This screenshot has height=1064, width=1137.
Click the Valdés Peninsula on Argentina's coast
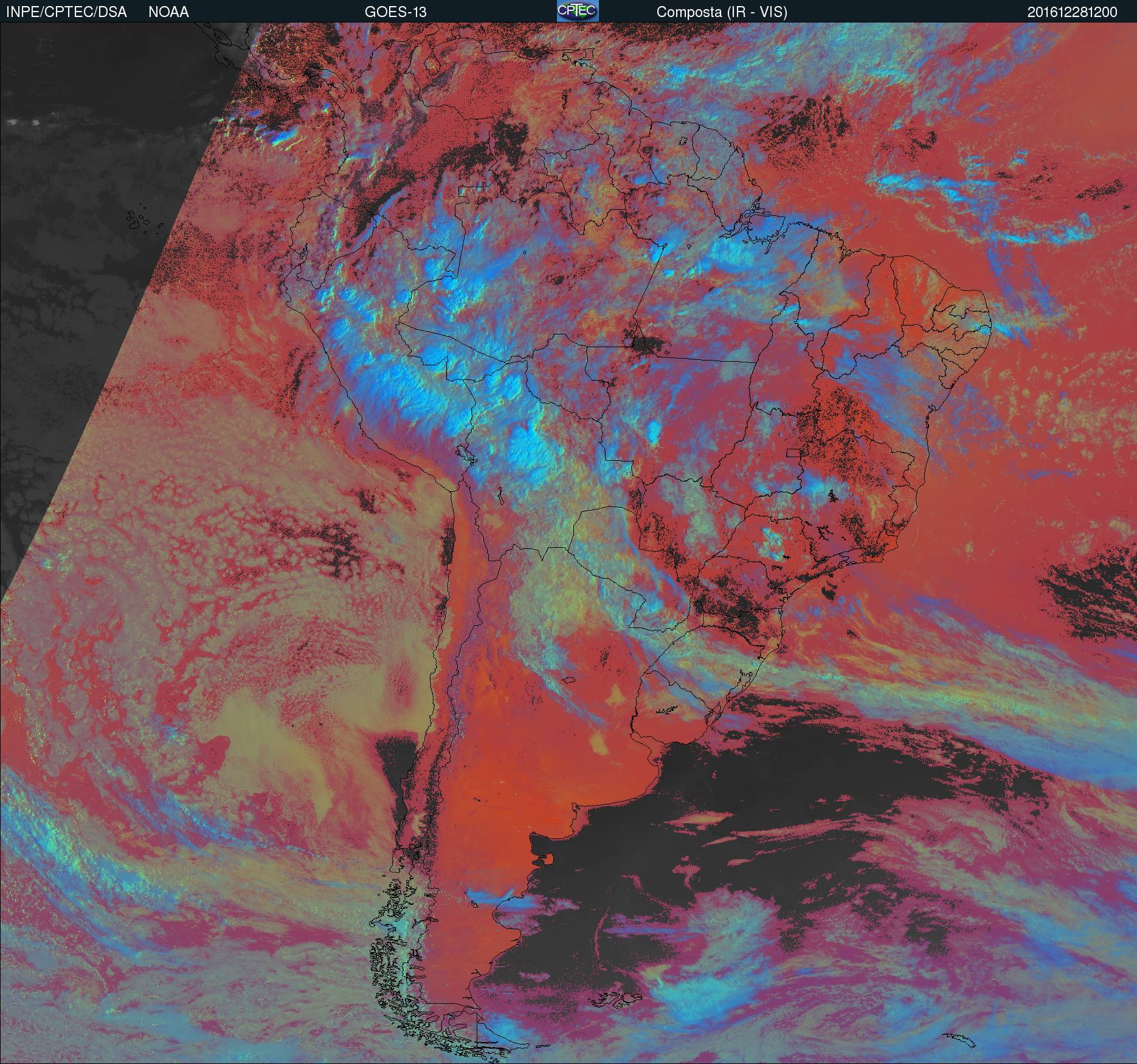[550, 858]
